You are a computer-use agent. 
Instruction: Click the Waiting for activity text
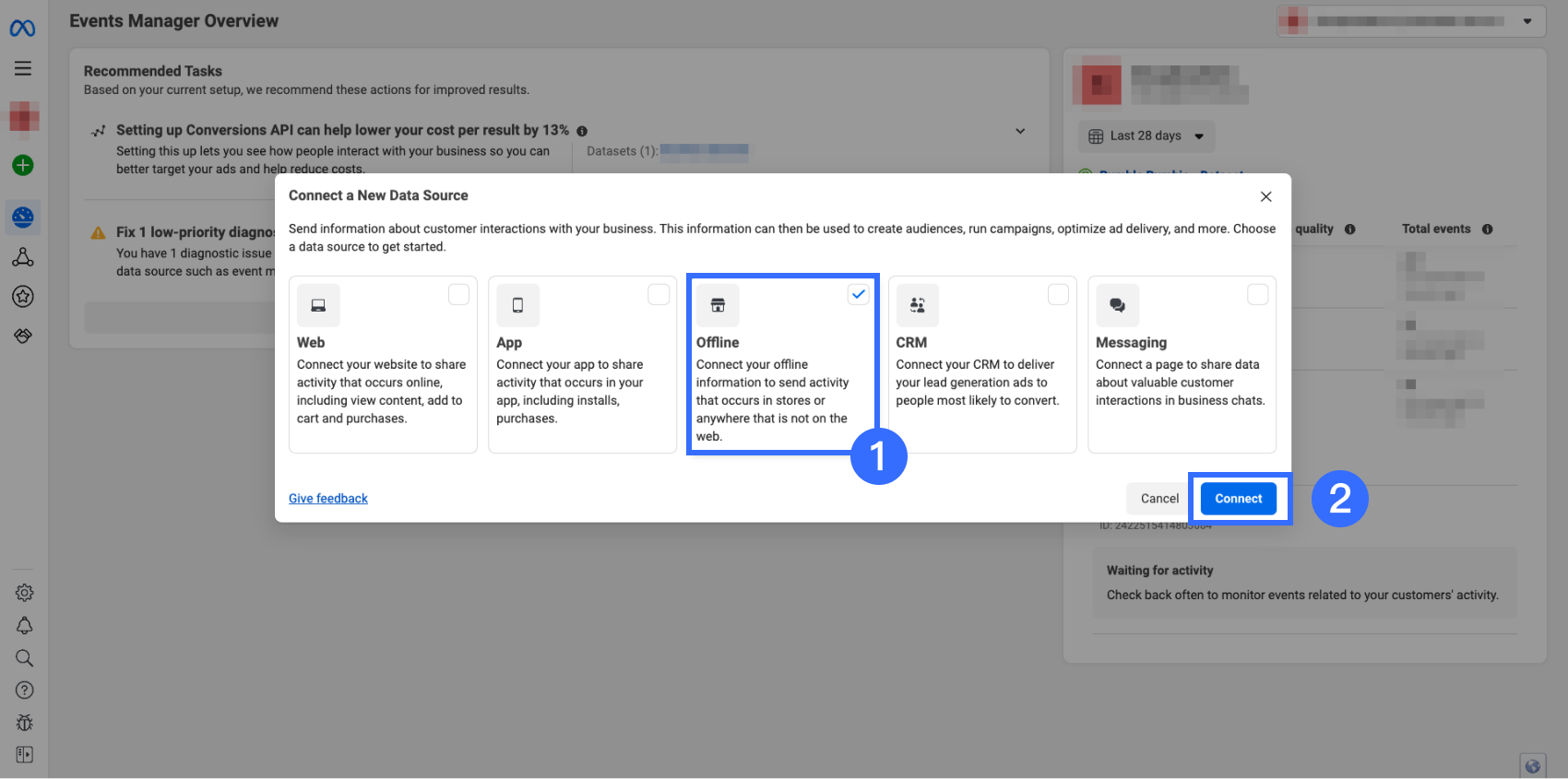click(1160, 571)
